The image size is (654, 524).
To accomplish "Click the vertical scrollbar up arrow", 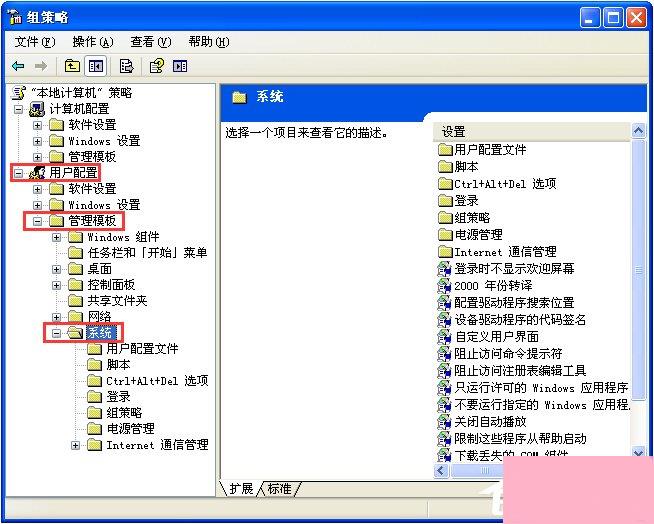I will (x=638, y=131).
